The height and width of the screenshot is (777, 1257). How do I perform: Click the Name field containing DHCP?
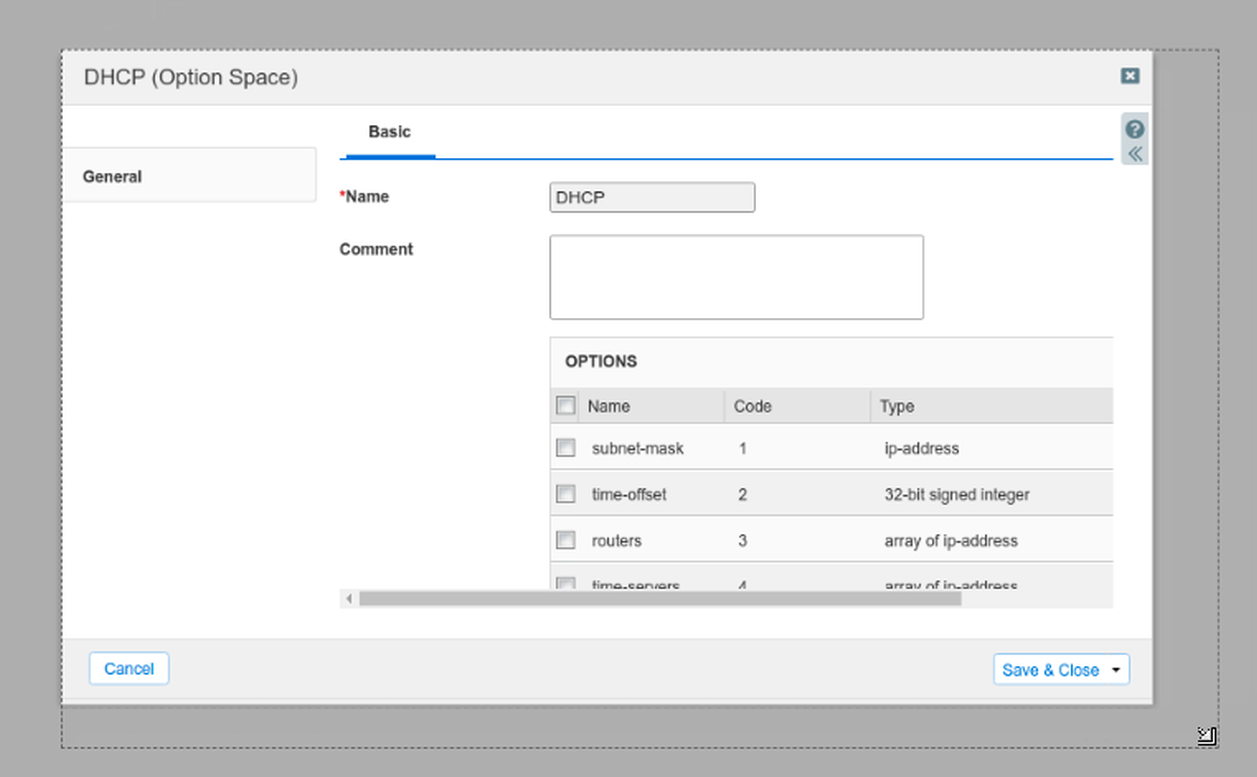coord(652,198)
